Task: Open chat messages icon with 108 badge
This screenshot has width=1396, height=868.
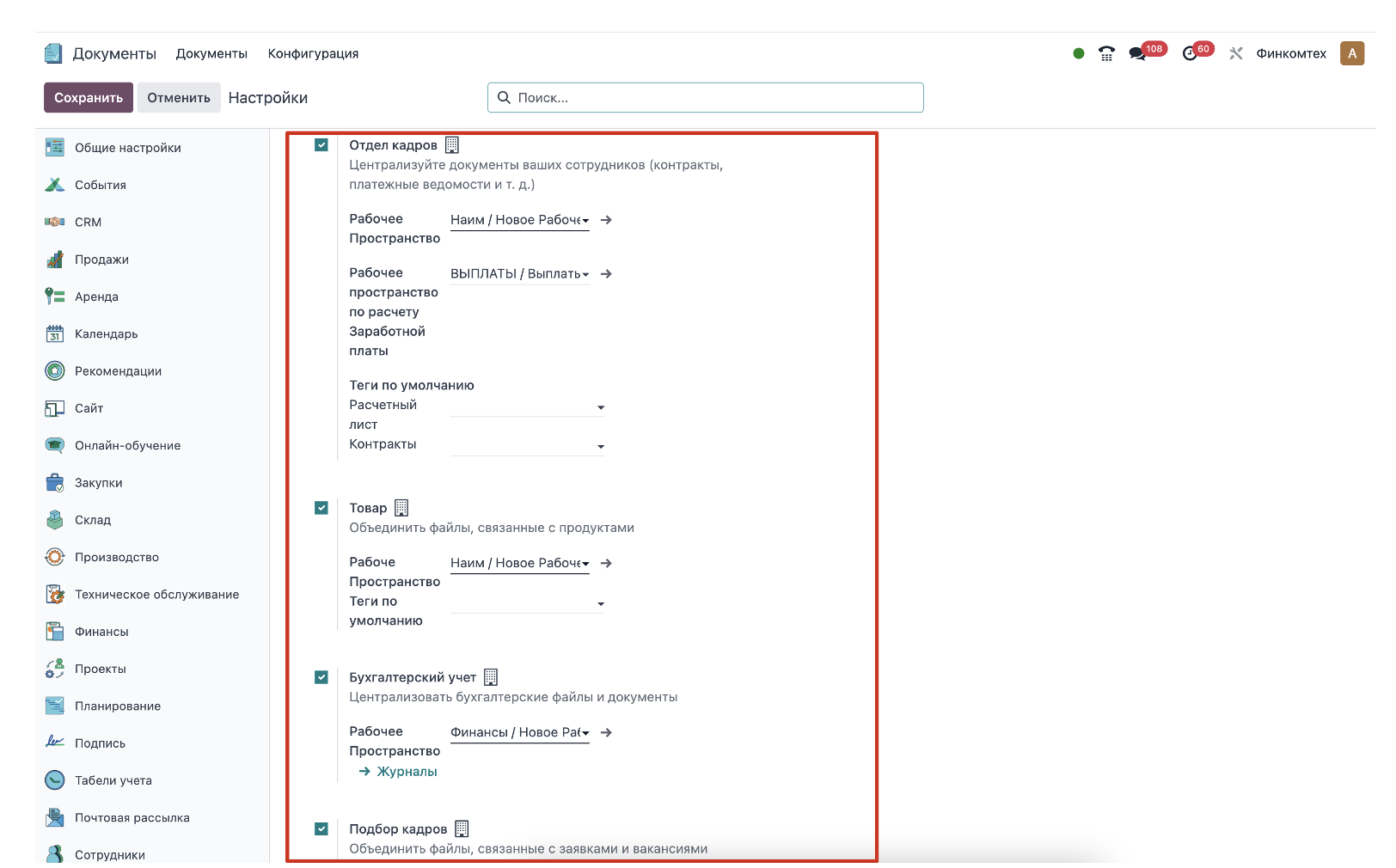Action: 1137,53
